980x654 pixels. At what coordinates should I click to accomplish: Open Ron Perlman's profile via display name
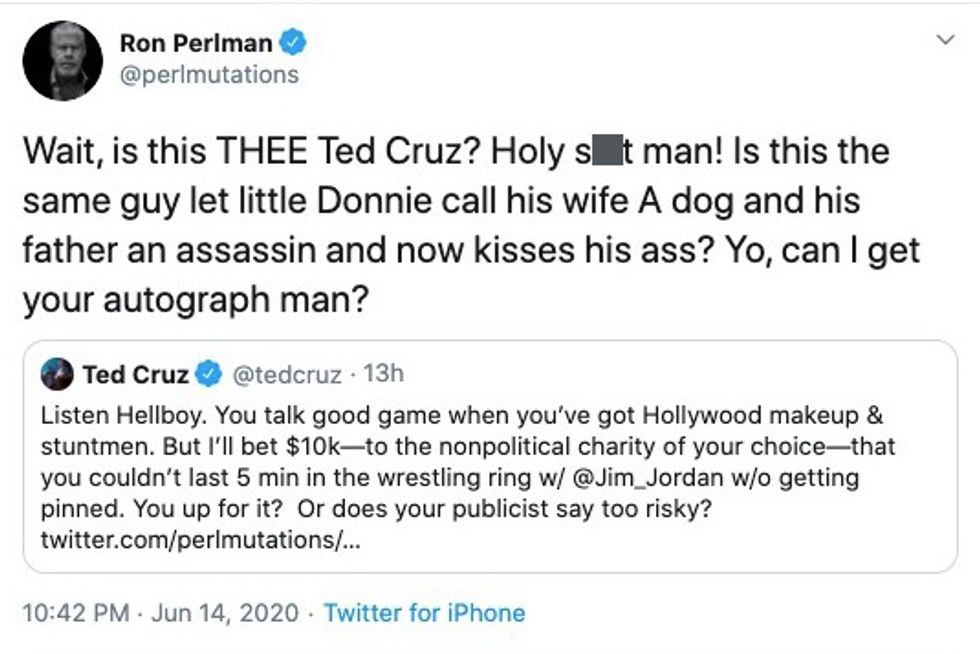click(x=194, y=42)
